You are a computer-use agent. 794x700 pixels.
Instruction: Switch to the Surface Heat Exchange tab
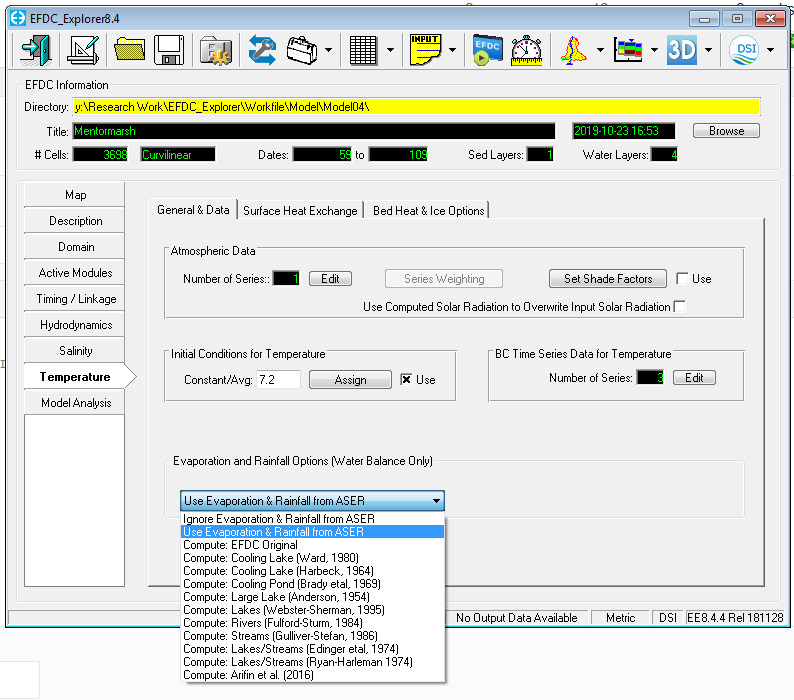[x=300, y=211]
